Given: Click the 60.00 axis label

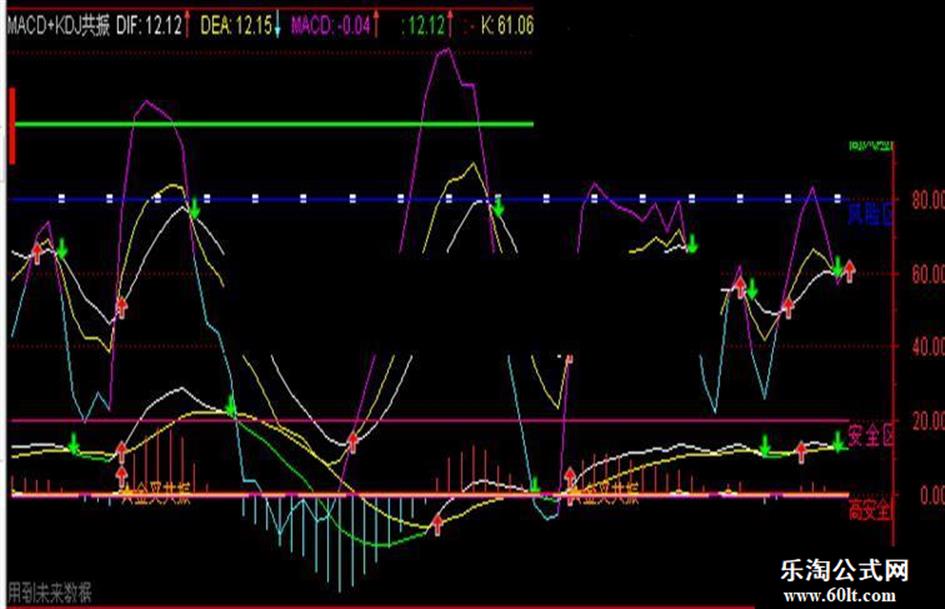Looking at the screenshot, I should (x=928, y=273).
